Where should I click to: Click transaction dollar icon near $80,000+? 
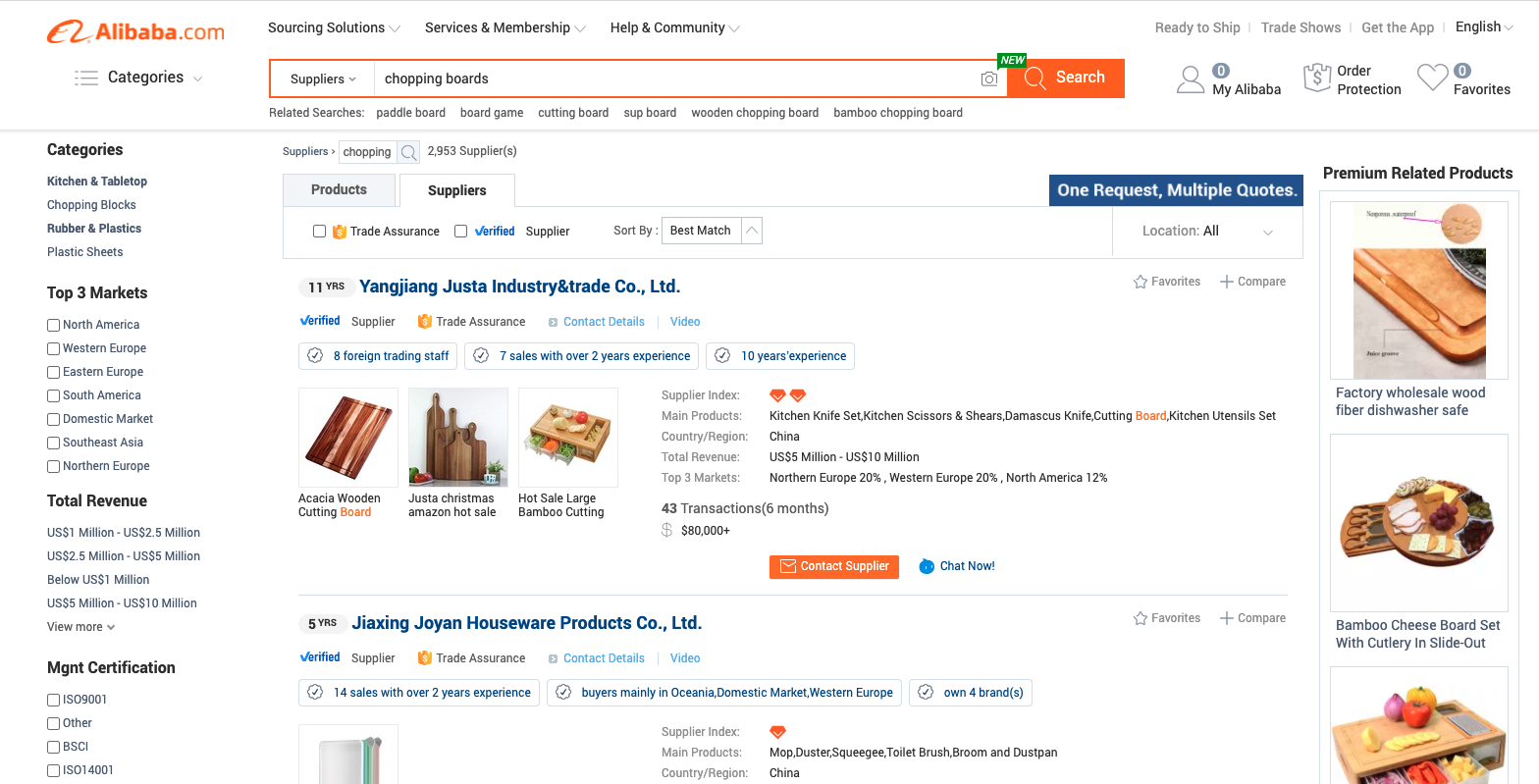coord(667,531)
